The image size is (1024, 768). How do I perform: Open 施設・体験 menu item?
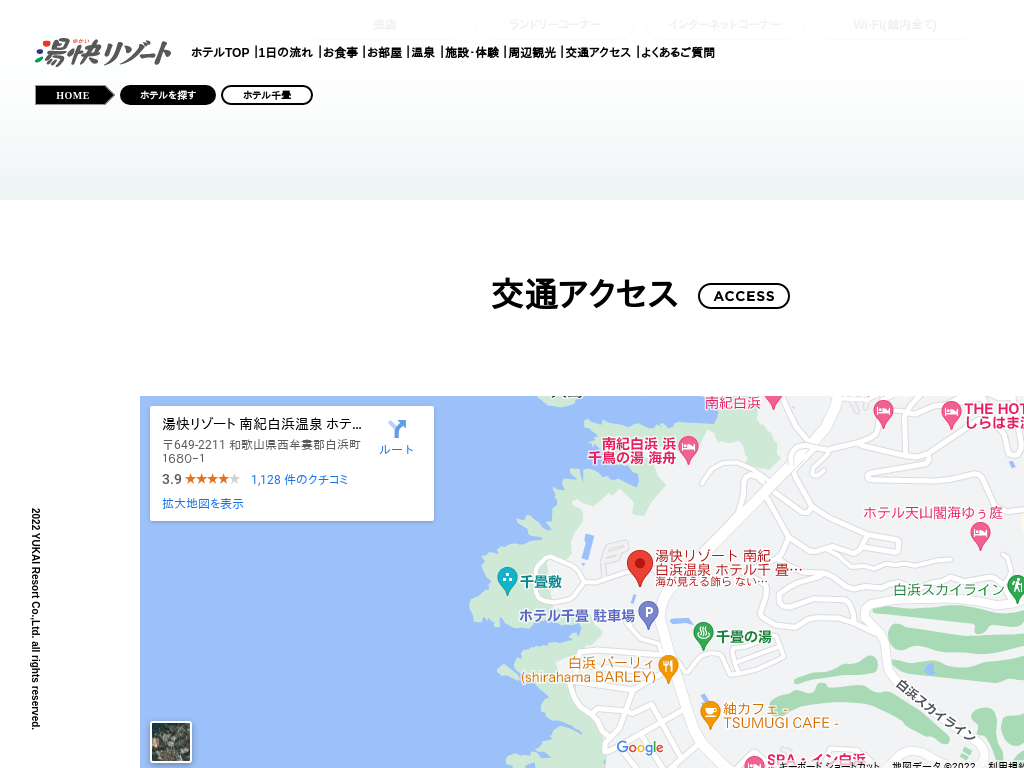(472, 52)
